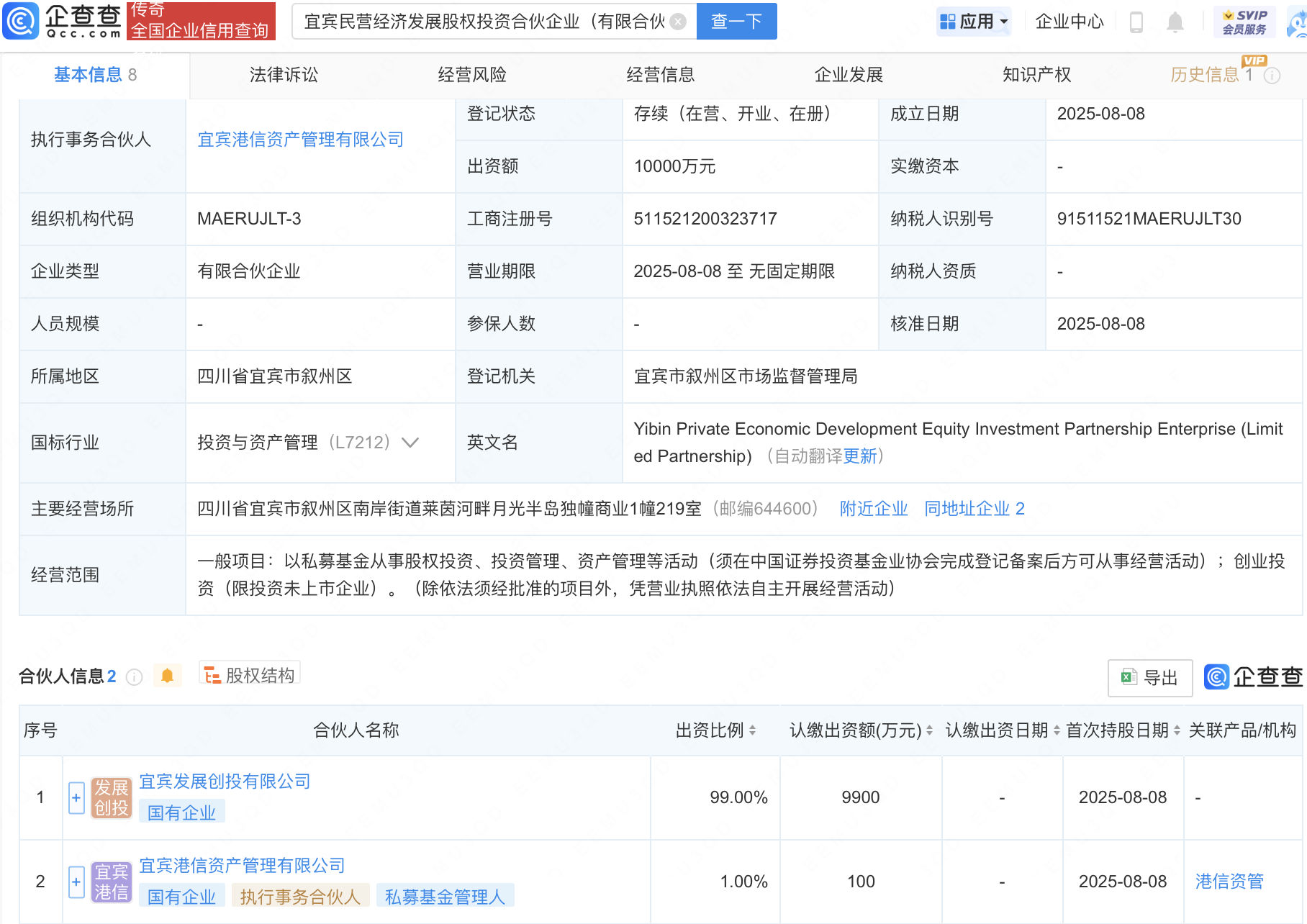Switch to 知识产权 tab
Viewport: 1307px width, 924px height.
coord(1037,75)
